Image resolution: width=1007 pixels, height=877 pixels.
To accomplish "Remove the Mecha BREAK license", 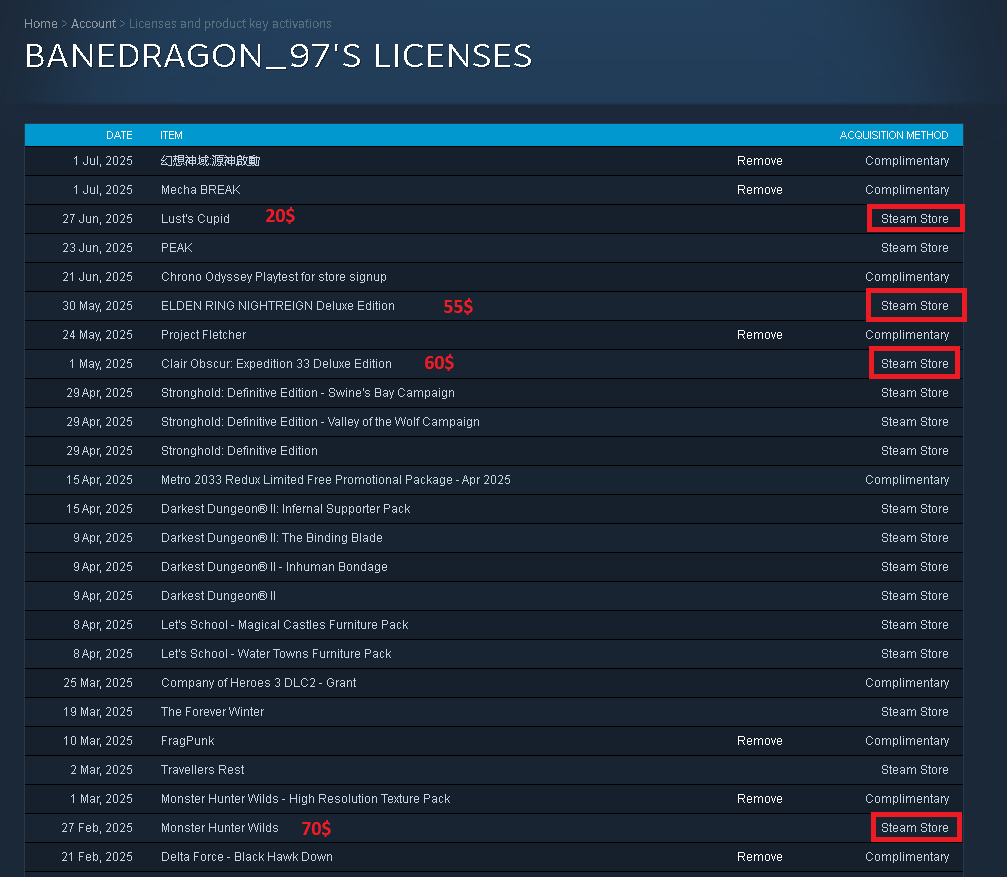I will click(x=759, y=189).
